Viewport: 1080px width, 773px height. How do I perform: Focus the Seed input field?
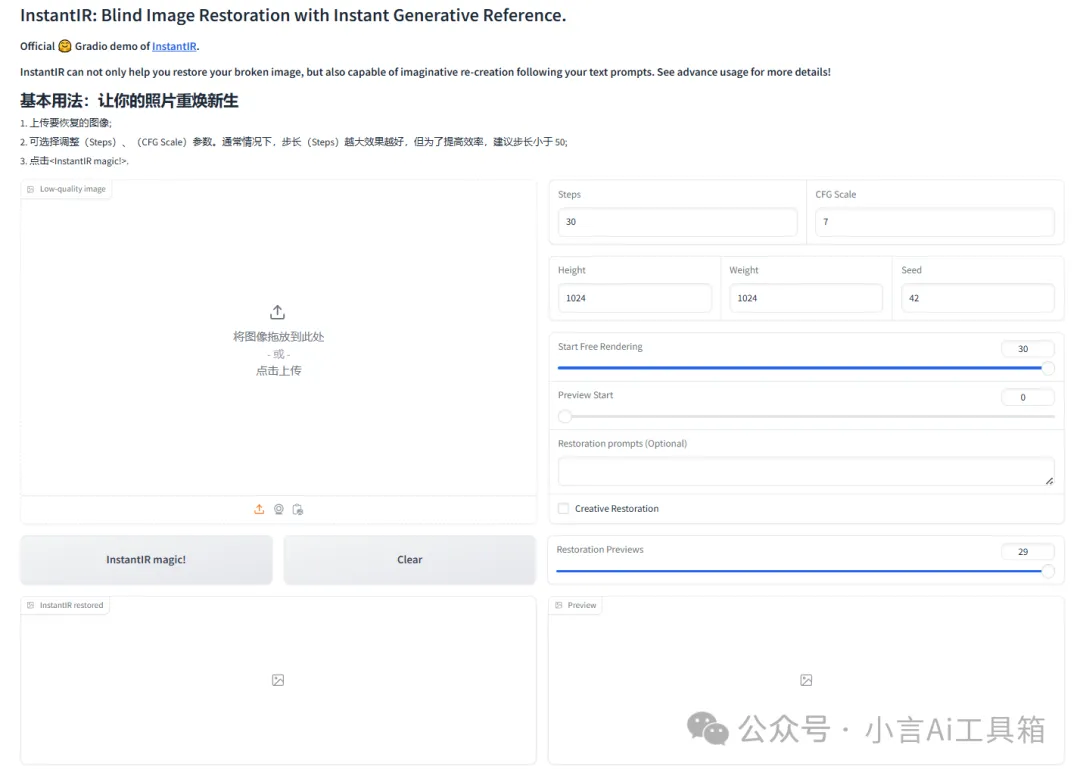click(x=977, y=298)
